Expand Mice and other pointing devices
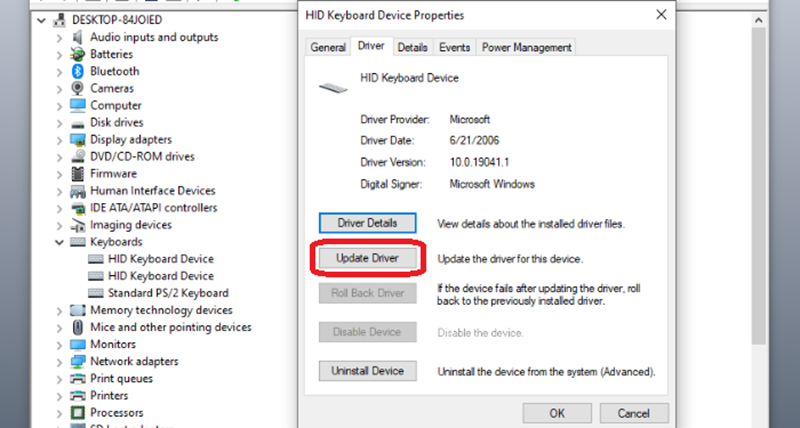Image resolution: width=800 pixels, height=428 pixels. tap(60, 327)
